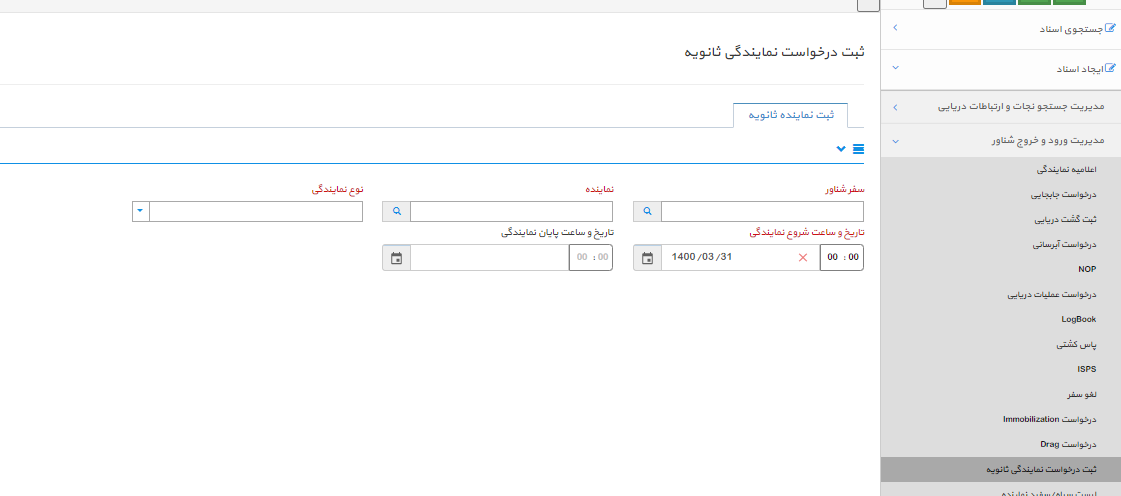Open the agency end date calendar picker

[396, 257]
